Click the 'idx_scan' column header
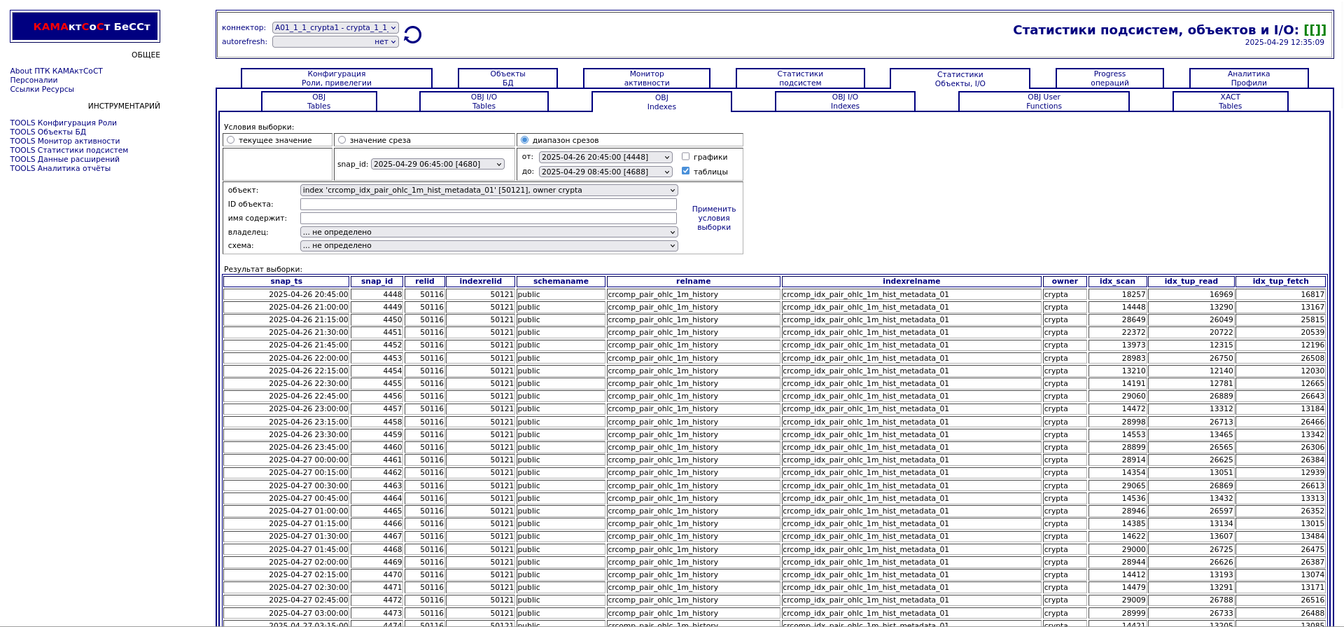The width and height of the screenshot is (1344, 627). (1116, 282)
